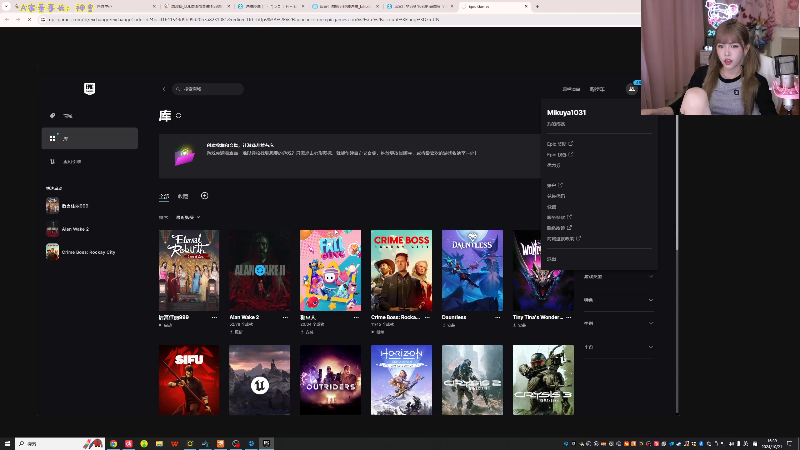Viewport: 800px width, 450px height.
Task: Click the refresh icon next to 库 heading
Action: (x=179, y=116)
